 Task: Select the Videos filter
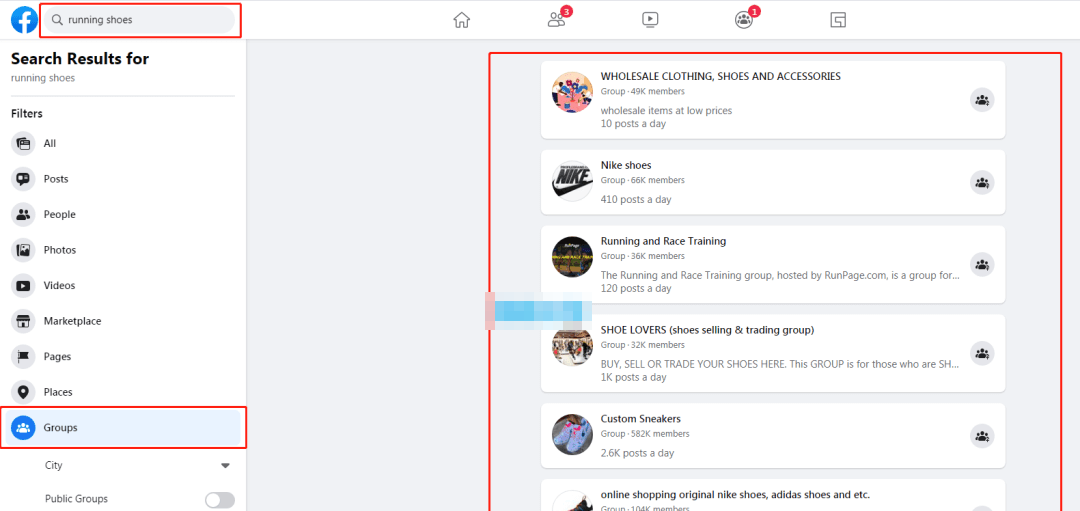pyautogui.click(x=123, y=285)
